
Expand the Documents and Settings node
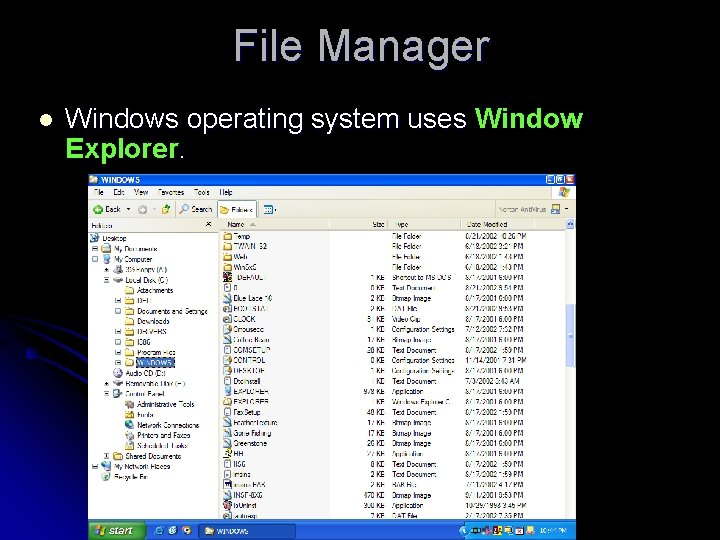pos(118,311)
